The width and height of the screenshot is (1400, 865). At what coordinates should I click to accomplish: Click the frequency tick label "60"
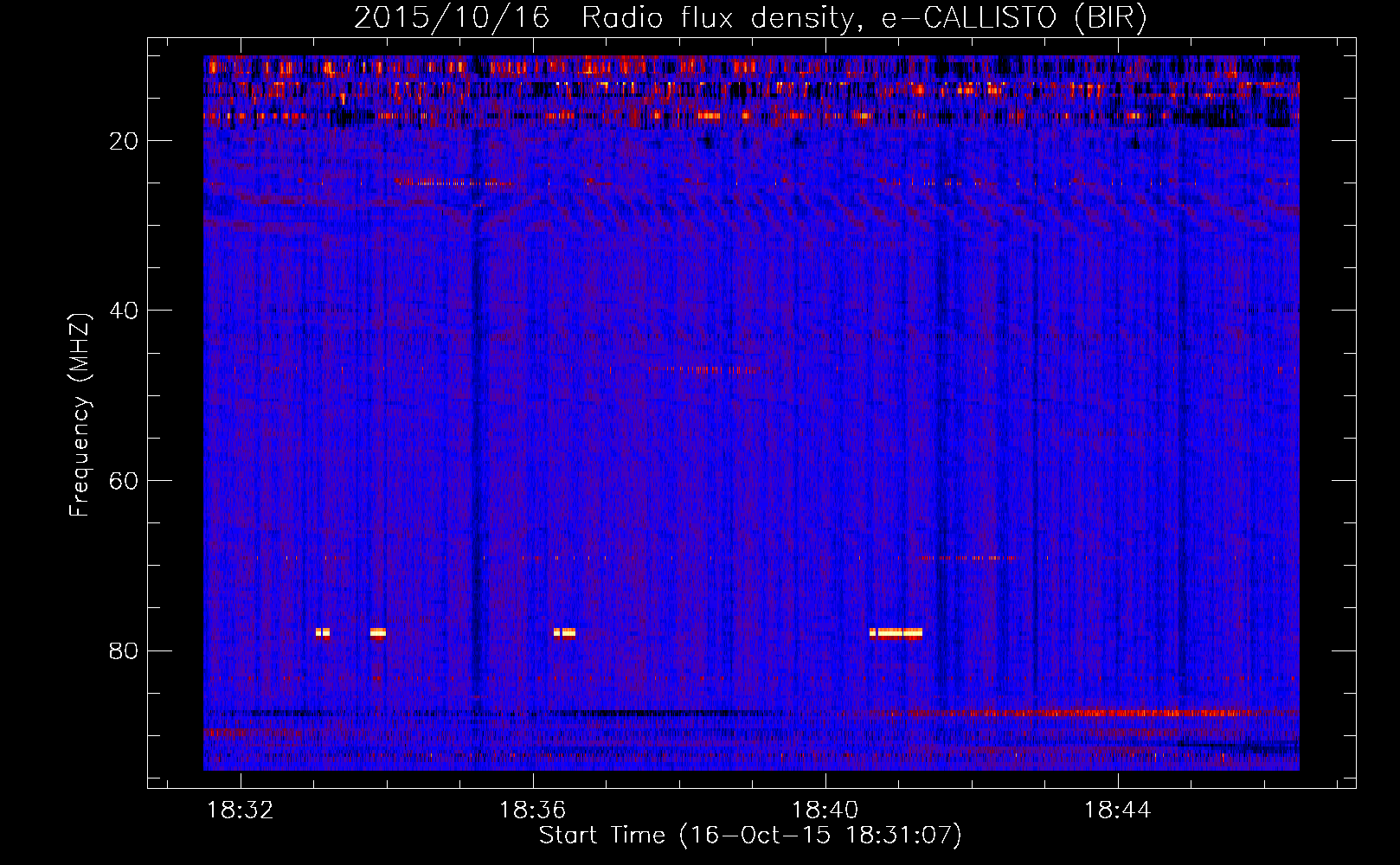[124, 481]
